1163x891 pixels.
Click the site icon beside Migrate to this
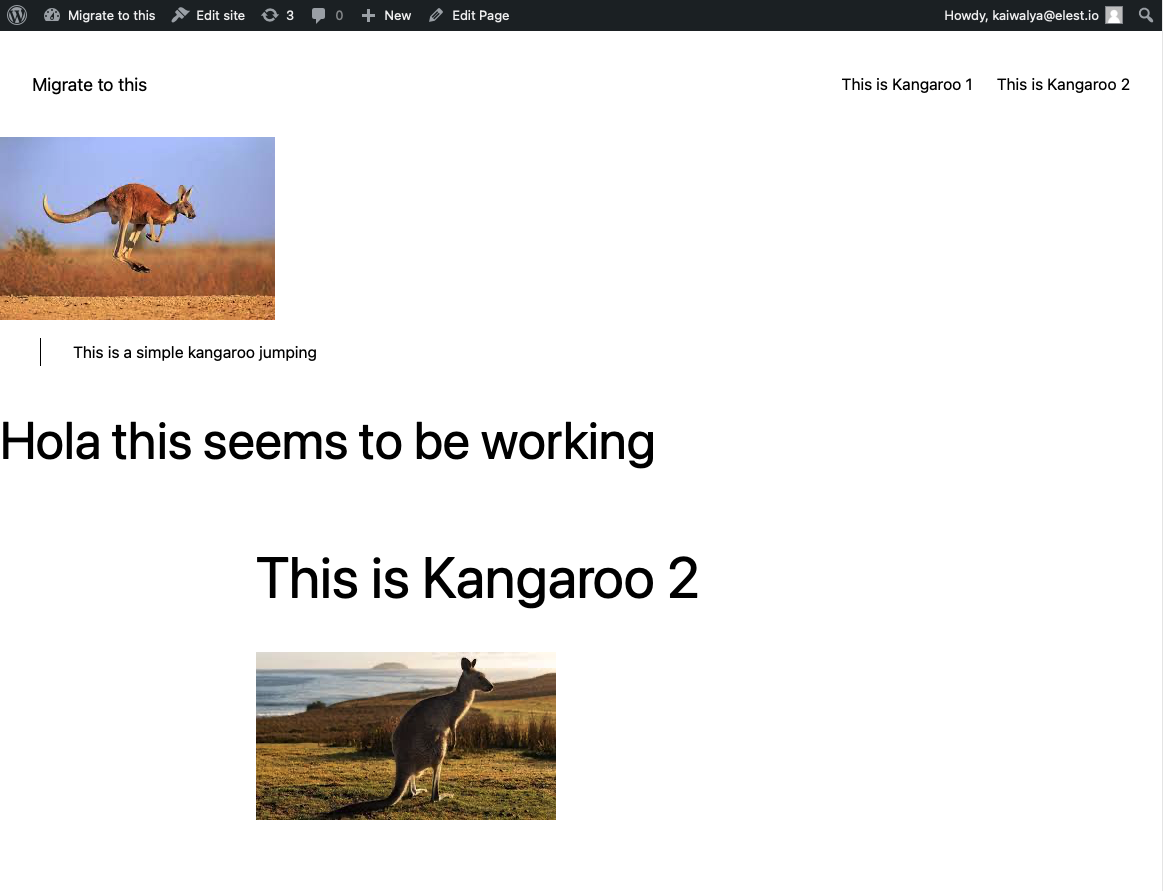click(x=52, y=15)
